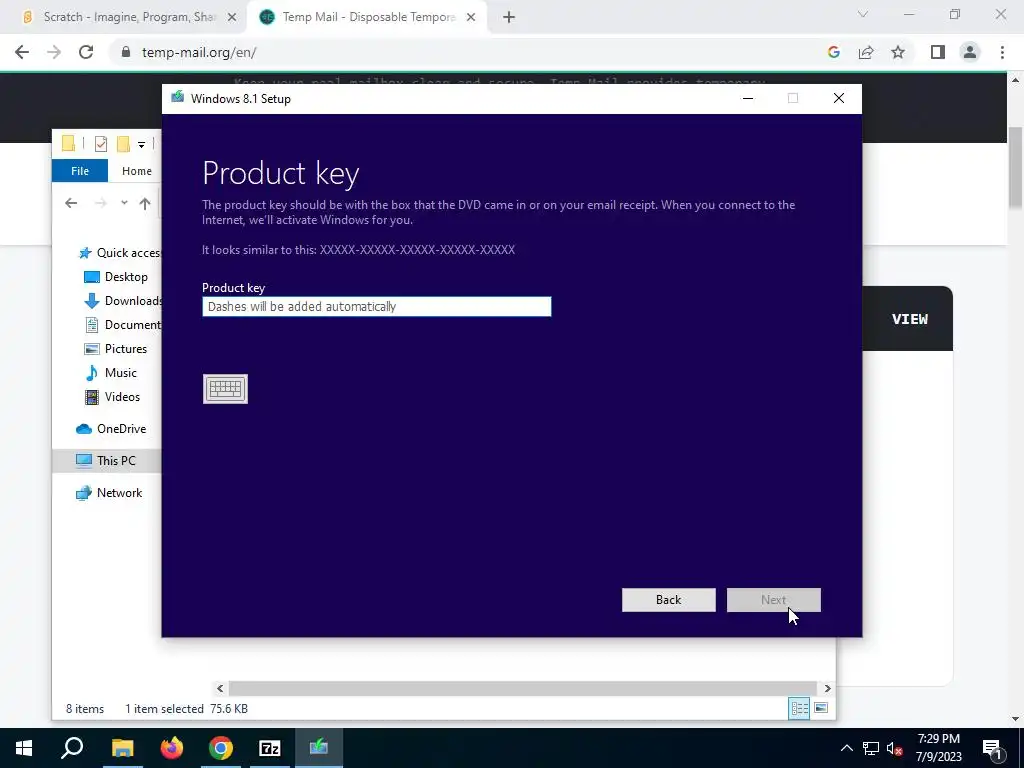Viewport: 1024px width, 768px height.
Task: Click Explorer back arrow button
Action: (71, 203)
